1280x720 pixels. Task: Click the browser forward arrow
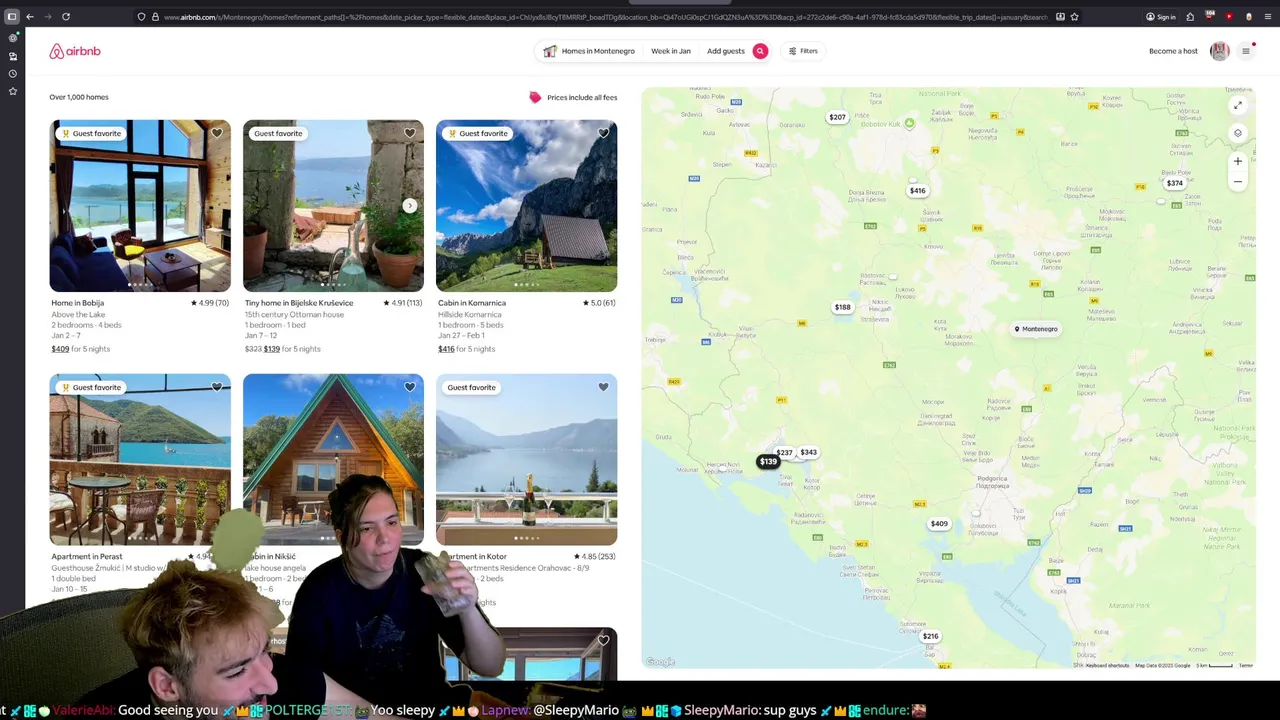(47, 17)
